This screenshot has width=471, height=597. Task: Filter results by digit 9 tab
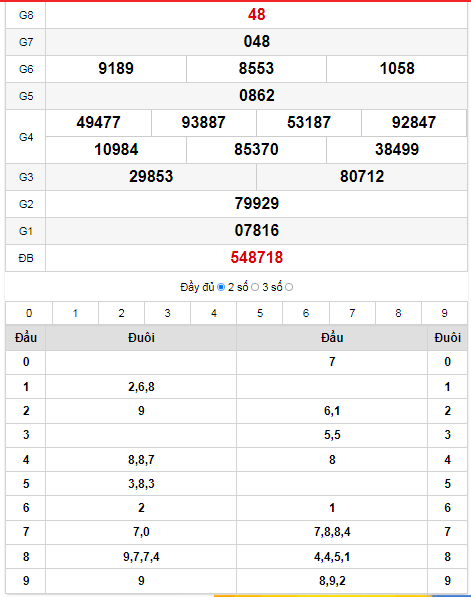[x=444, y=313]
